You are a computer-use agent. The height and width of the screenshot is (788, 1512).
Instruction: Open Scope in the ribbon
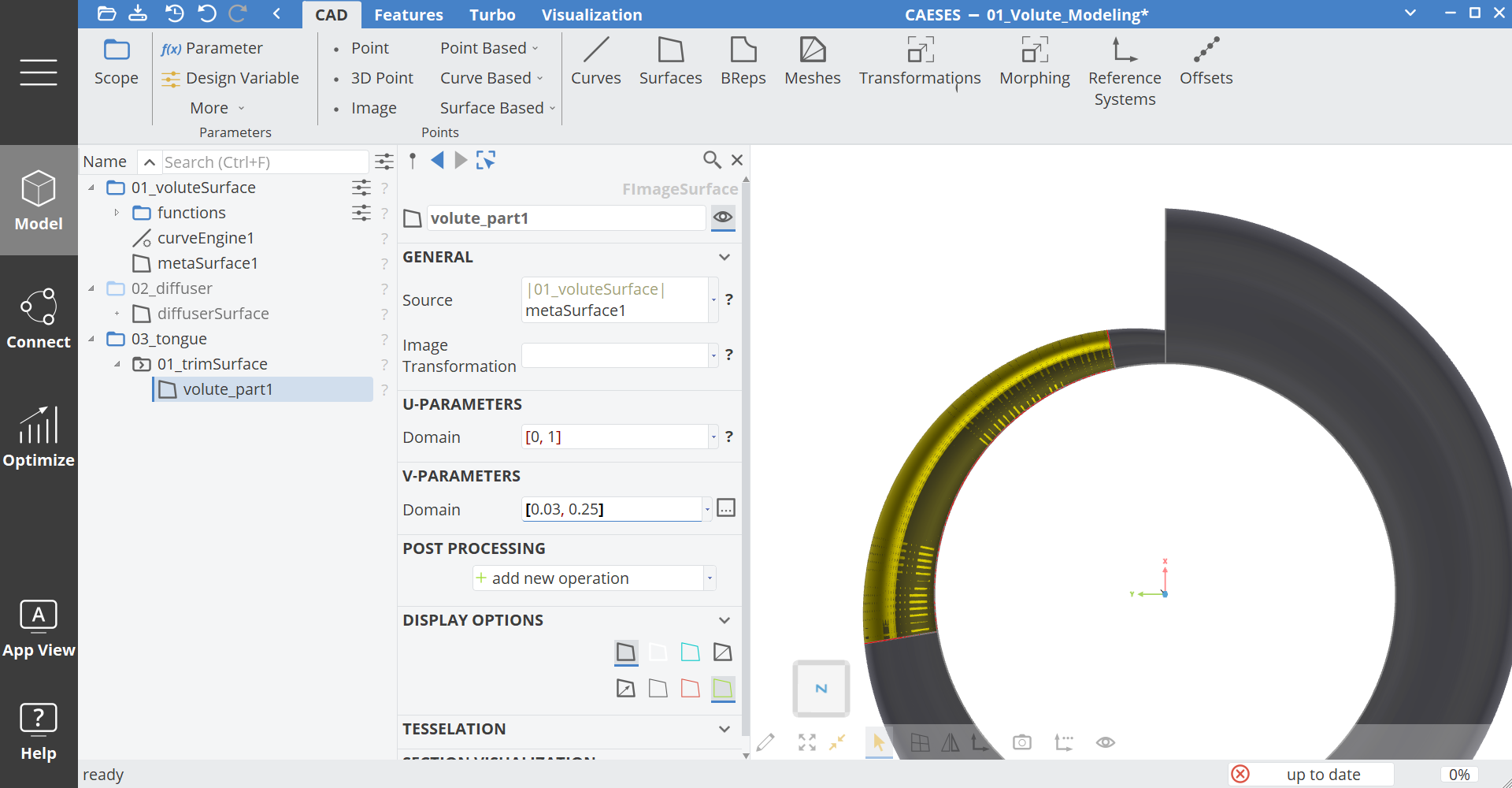click(117, 62)
